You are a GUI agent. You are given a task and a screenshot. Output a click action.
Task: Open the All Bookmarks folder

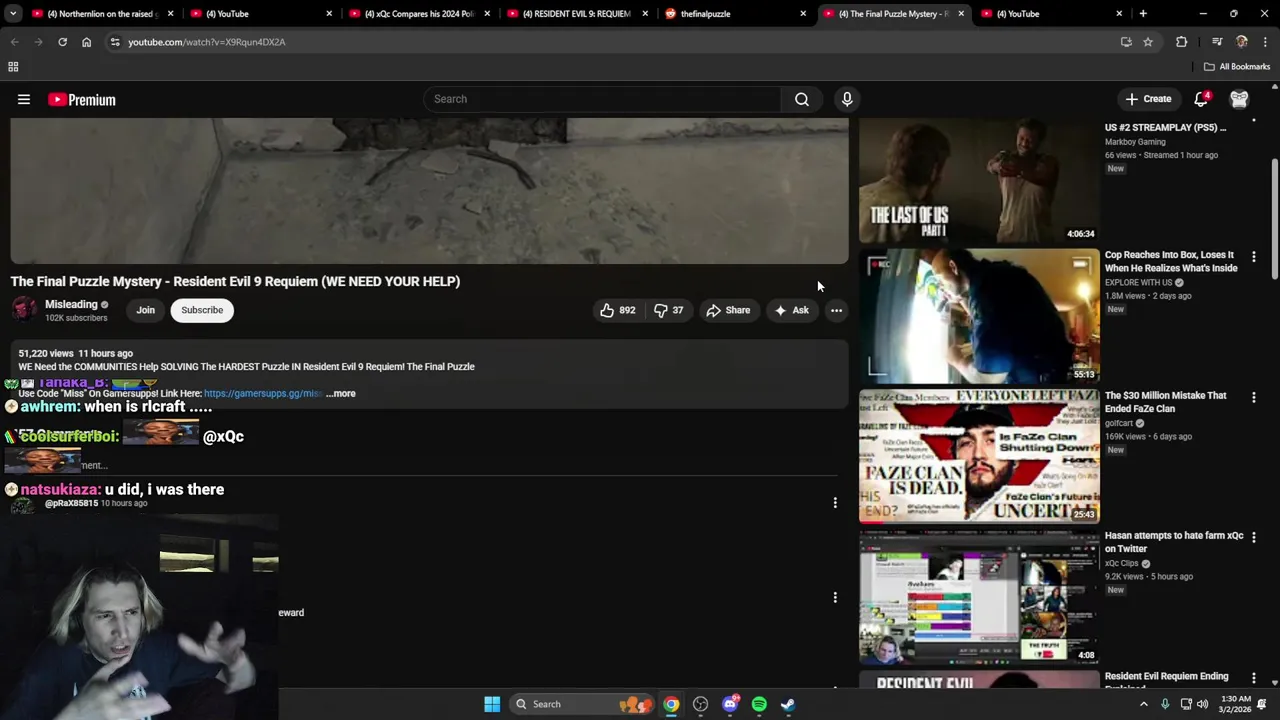pyautogui.click(x=1236, y=67)
